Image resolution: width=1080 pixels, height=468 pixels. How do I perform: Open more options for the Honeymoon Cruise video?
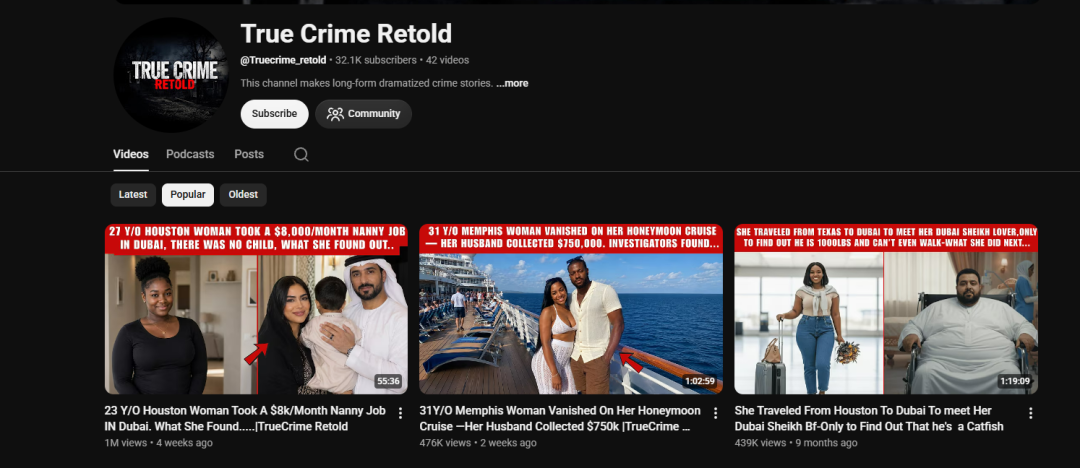715,413
